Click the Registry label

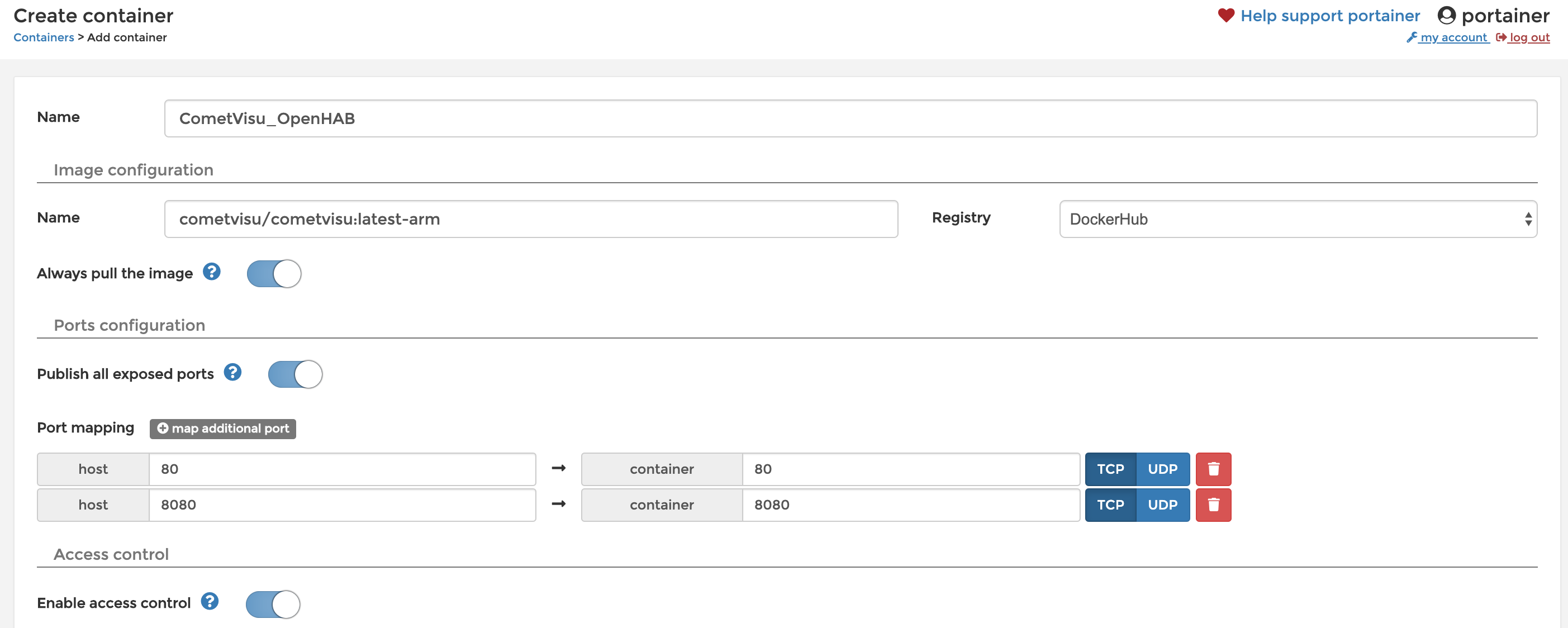coord(961,218)
